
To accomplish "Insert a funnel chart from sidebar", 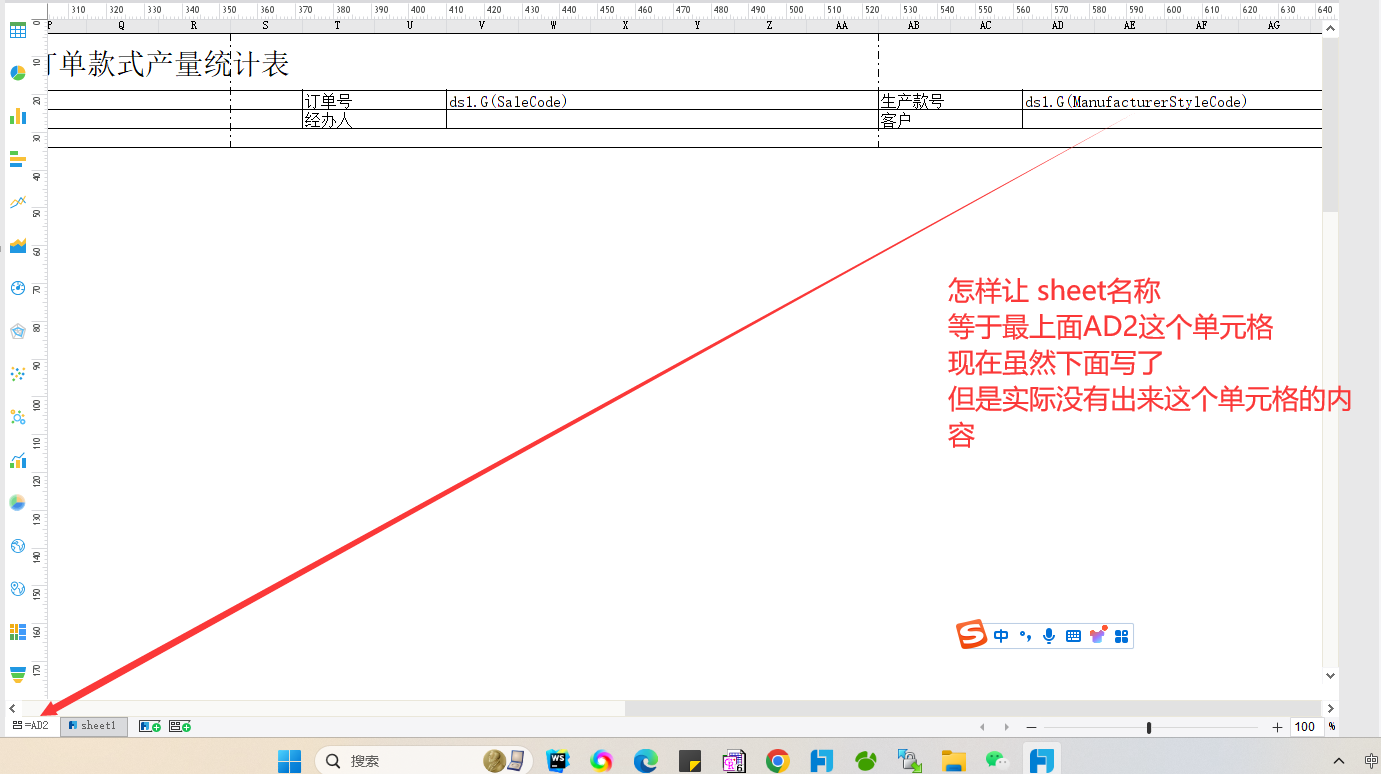I will [x=18, y=673].
